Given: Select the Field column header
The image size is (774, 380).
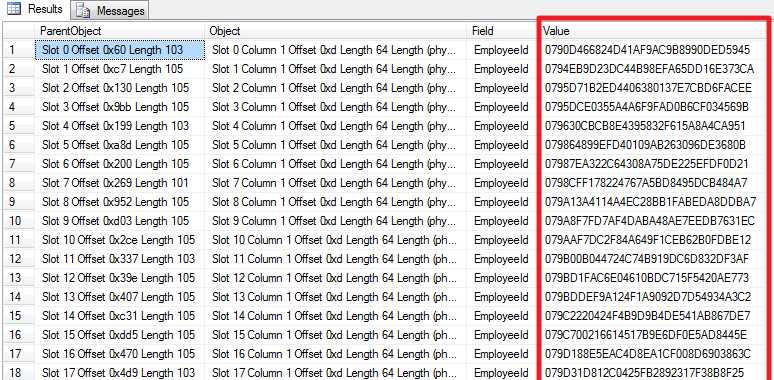Looking at the screenshot, I should pos(503,31).
